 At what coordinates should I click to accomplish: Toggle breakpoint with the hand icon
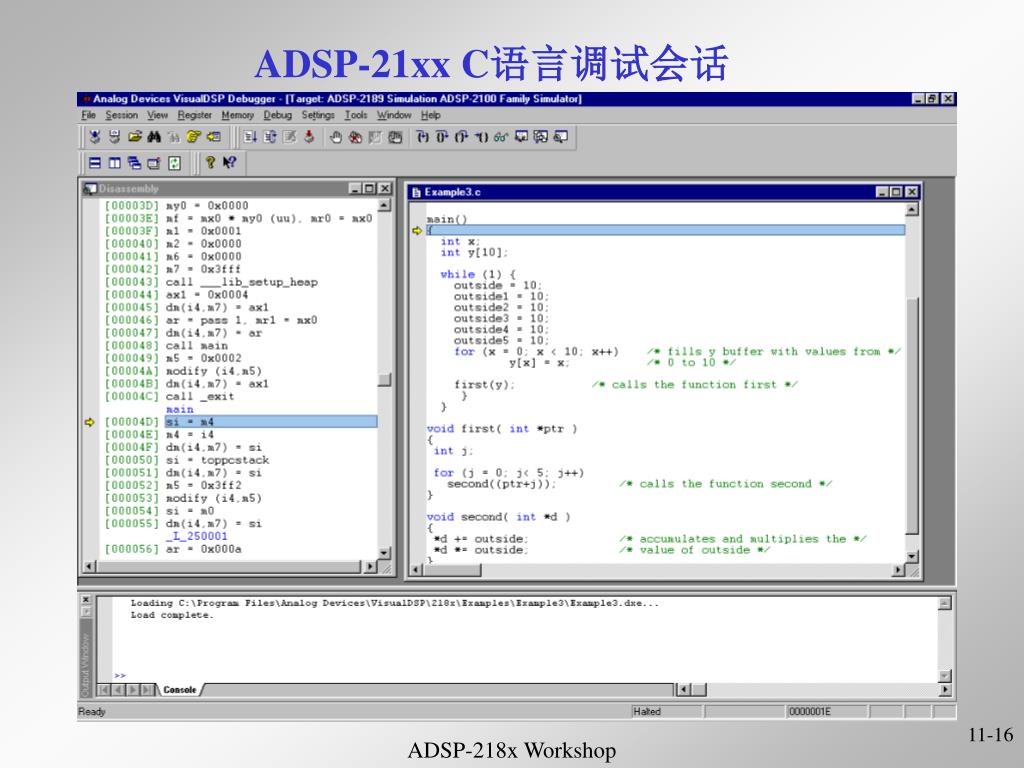[x=336, y=137]
